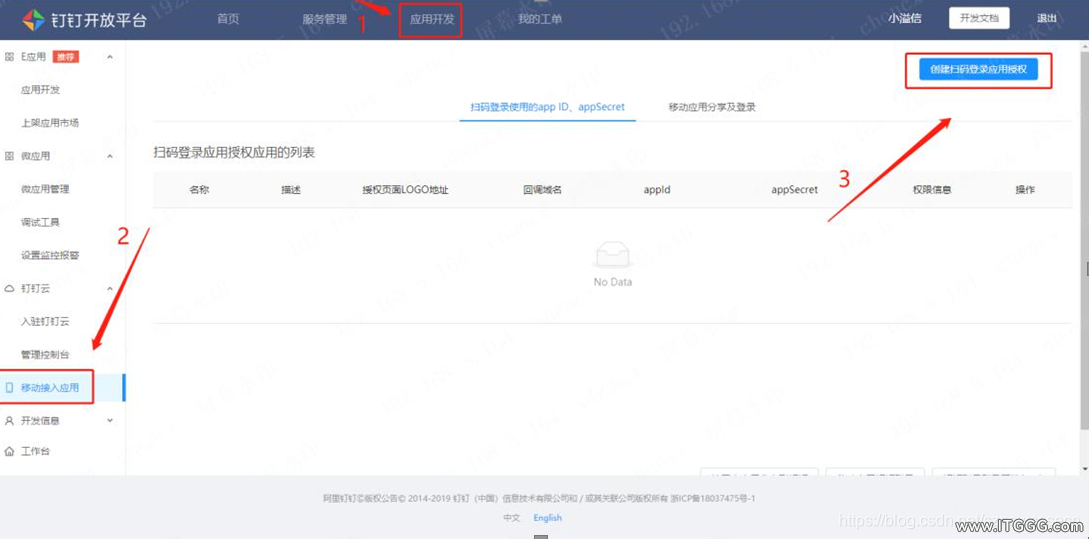Open 调试工具 in the sidebar
Viewport: 1089px width, 539px height.
[40, 222]
